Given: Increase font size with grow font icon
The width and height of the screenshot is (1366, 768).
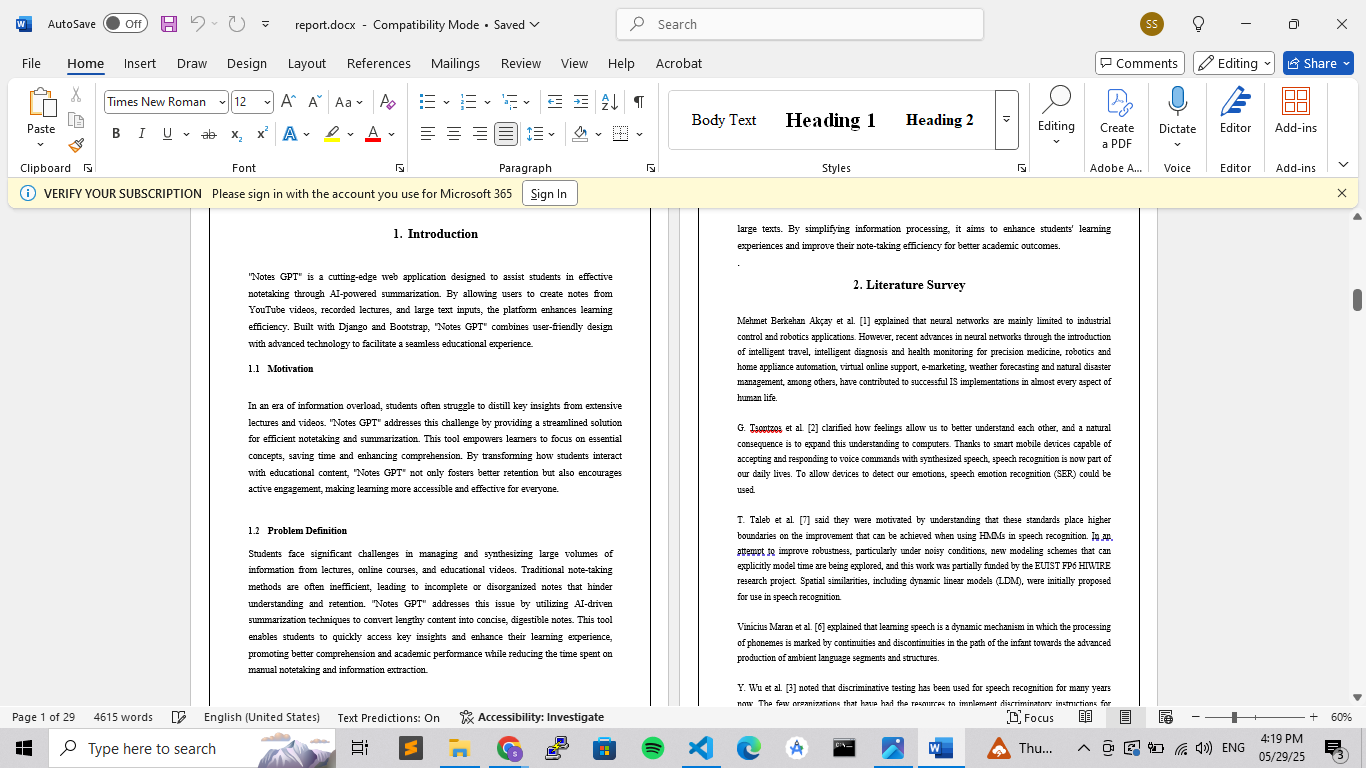Looking at the screenshot, I should pos(288,102).
